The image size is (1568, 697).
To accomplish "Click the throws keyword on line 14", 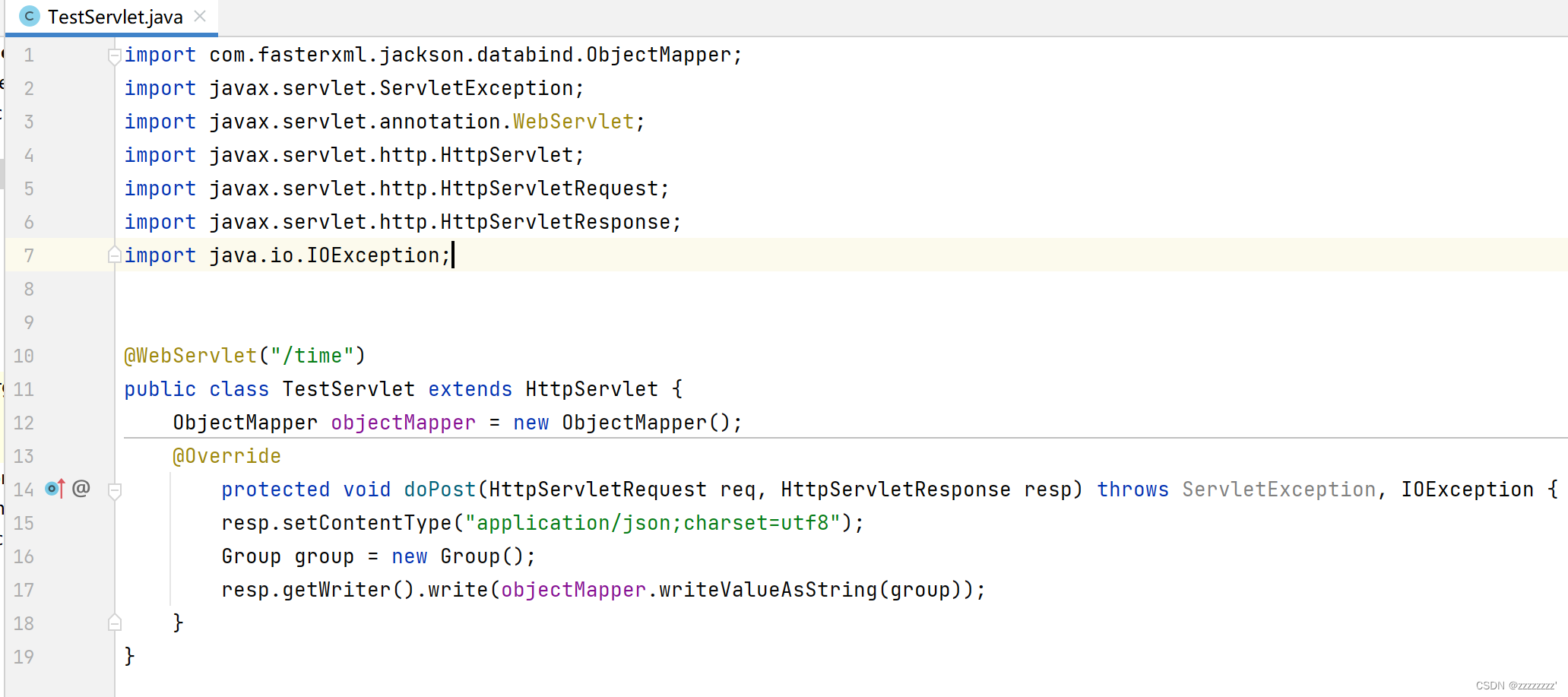I will coord(1133,489).
